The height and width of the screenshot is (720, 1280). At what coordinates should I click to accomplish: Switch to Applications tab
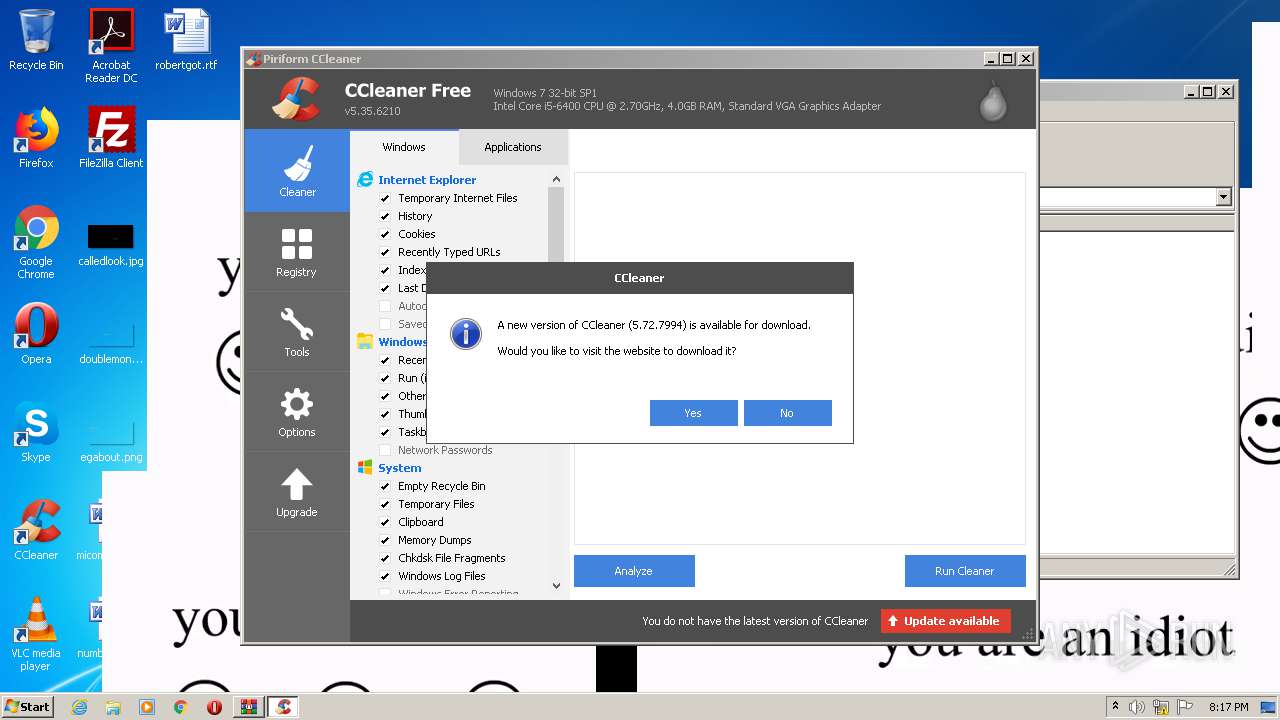[x=513, y=147]
